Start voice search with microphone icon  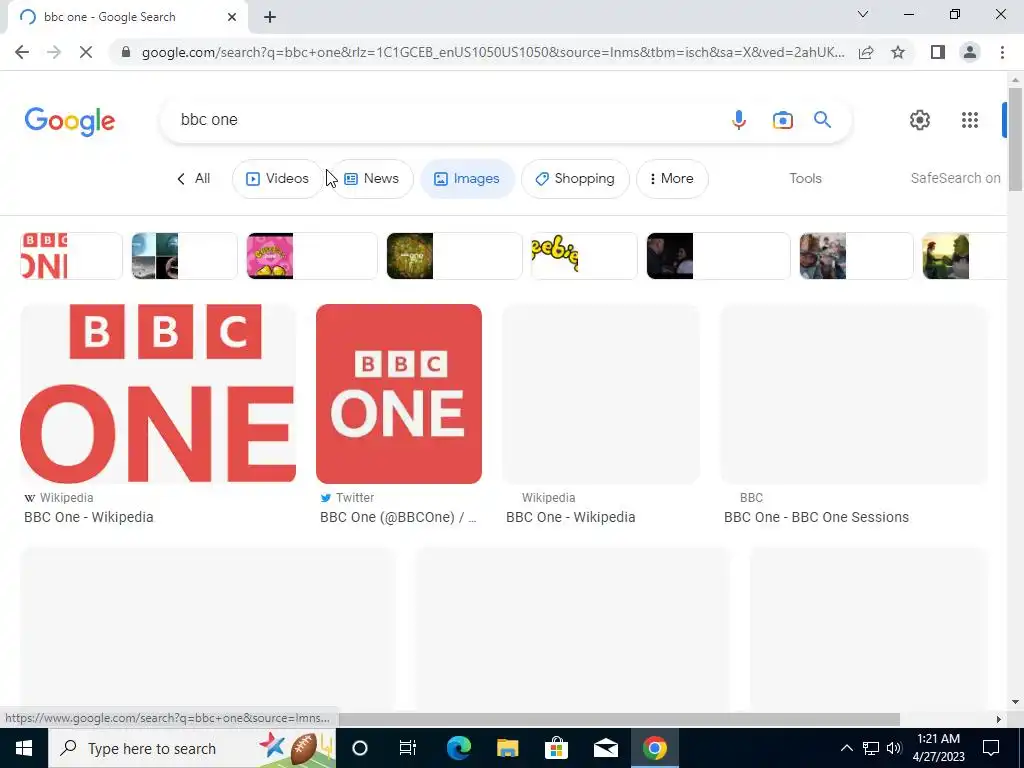click(739, 120)
